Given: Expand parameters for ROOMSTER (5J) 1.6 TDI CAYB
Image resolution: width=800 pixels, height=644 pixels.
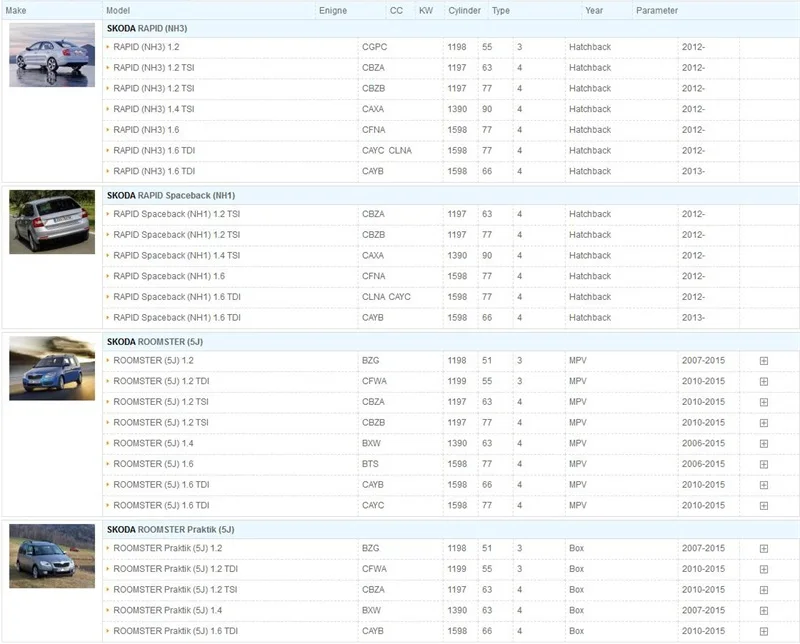Looking at the screenshot, I should 763,485.
